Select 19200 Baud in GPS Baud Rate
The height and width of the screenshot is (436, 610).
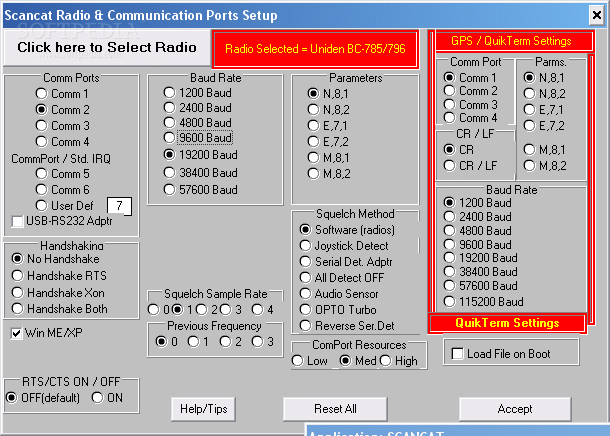click(480, 258)
